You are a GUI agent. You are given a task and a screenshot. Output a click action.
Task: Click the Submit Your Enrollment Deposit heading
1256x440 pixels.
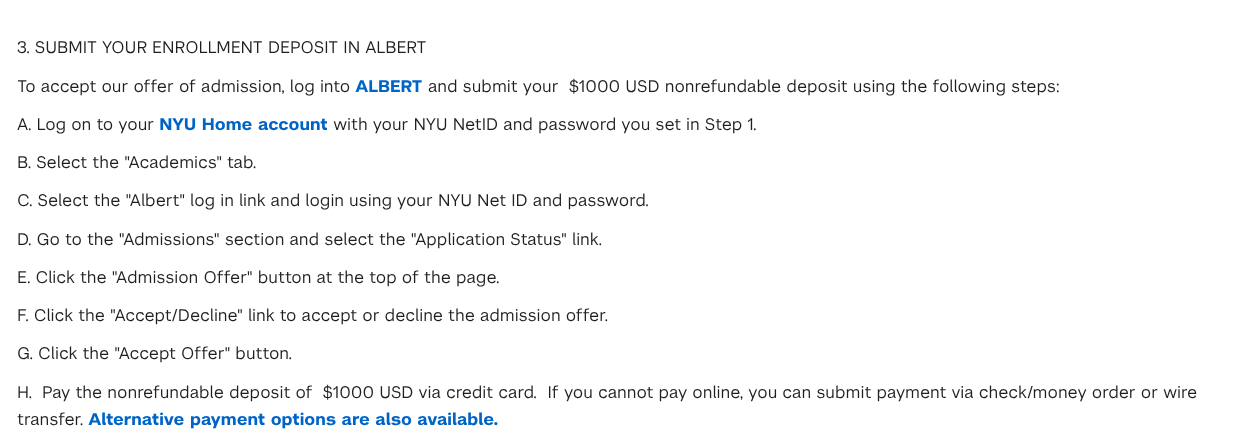coord(222,47)
